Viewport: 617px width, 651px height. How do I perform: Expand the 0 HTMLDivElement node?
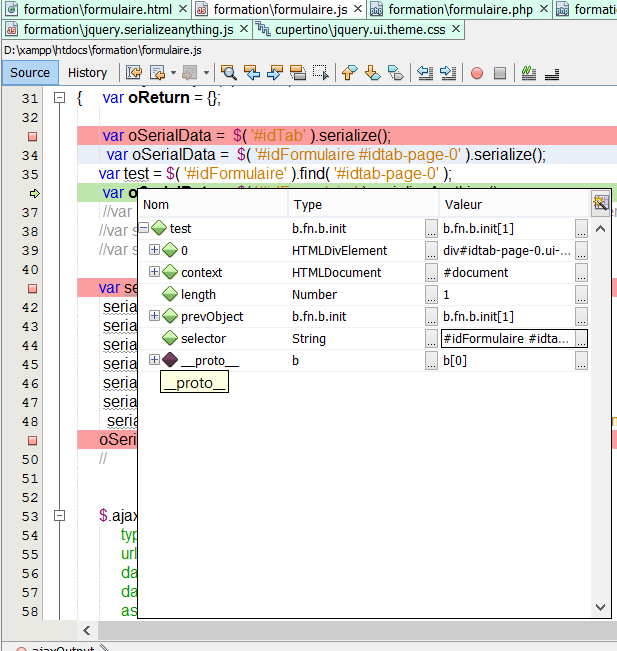click(154, 250)
